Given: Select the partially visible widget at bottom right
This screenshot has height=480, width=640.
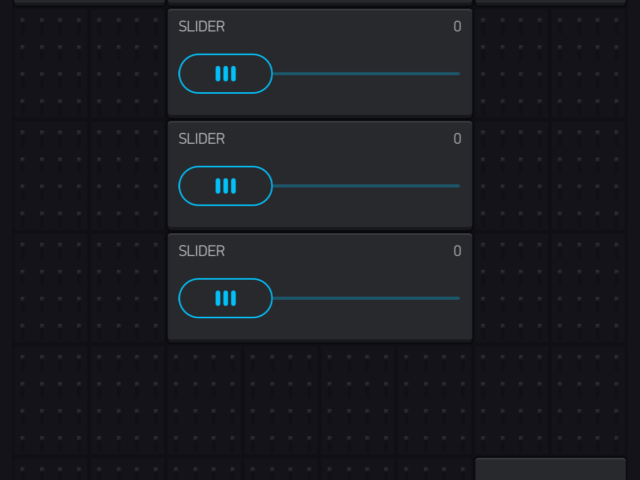Looking at the screenshot, I should click(x=550, y=469).
